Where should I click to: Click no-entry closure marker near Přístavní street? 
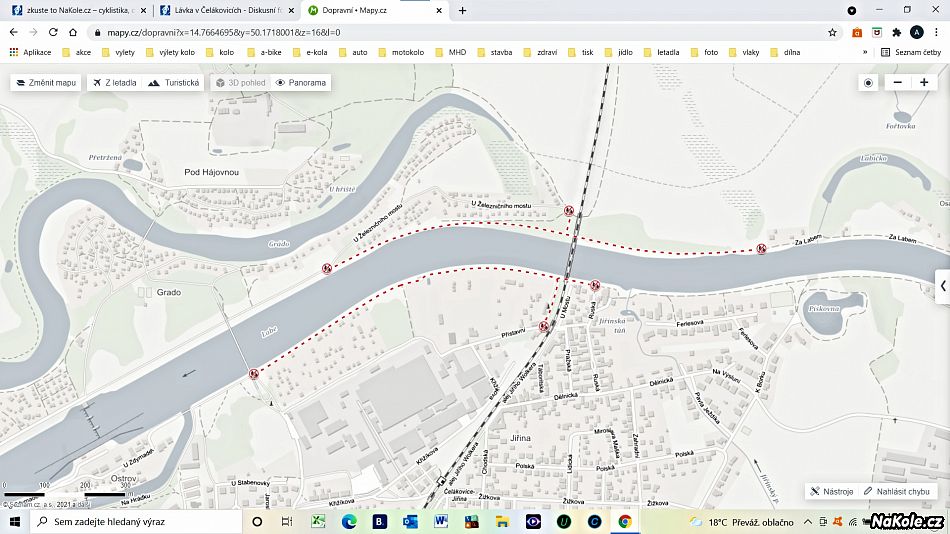(543, 326)
